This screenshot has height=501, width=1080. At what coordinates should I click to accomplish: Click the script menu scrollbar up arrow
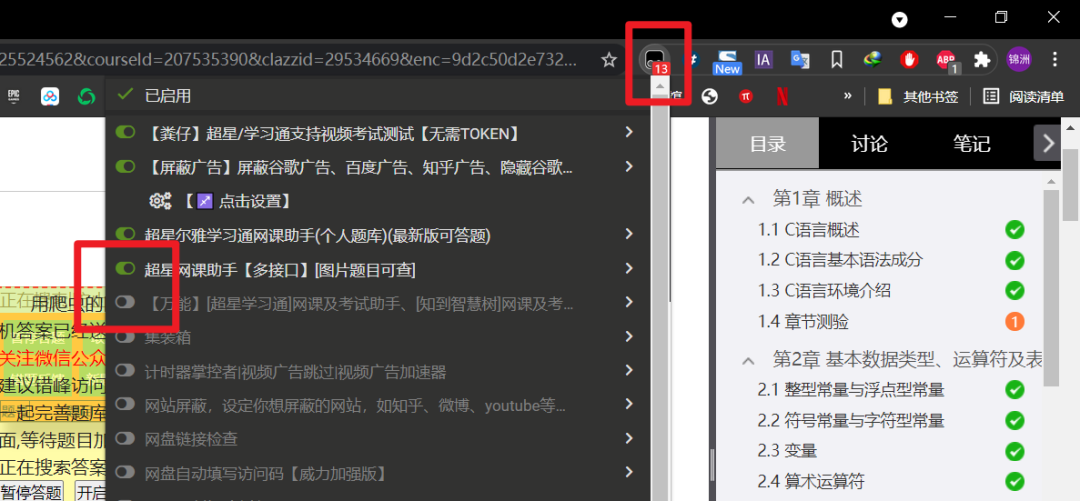point(661,88)
